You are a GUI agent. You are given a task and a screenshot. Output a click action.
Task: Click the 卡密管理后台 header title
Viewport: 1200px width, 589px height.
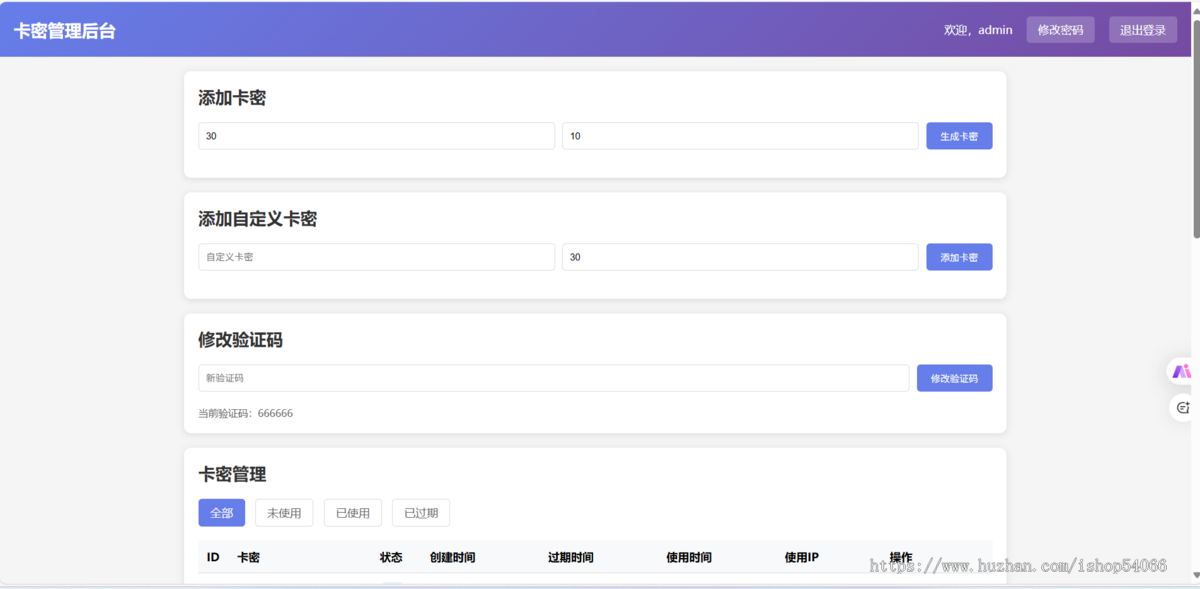(x=65, y=31)
